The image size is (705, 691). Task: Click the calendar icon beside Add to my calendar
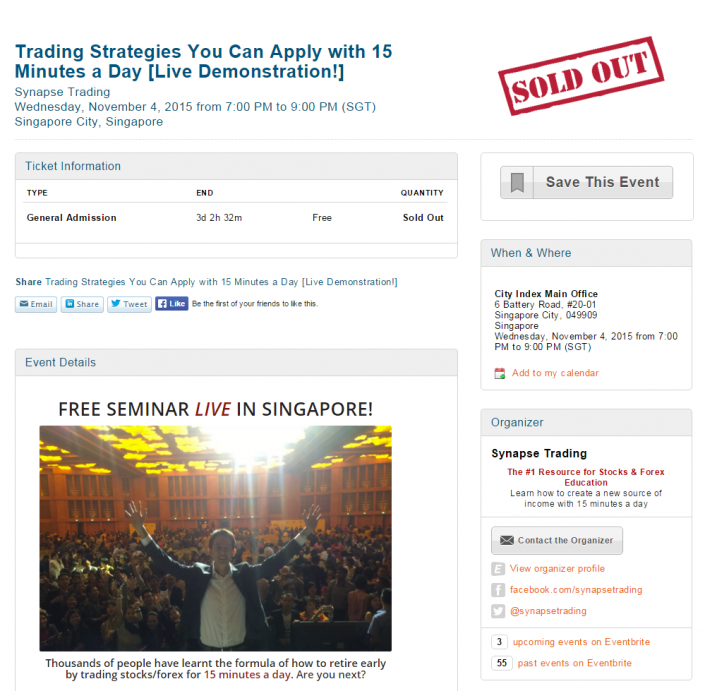tap(500, 373)
